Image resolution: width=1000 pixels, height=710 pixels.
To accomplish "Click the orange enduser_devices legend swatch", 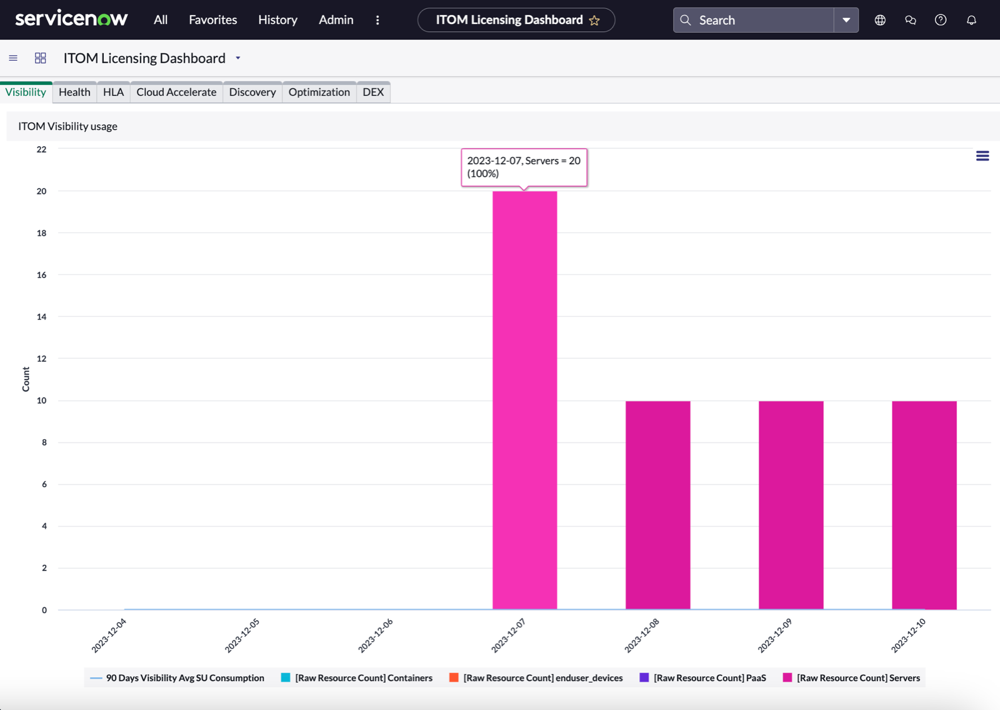I will [x=454, y=677].
